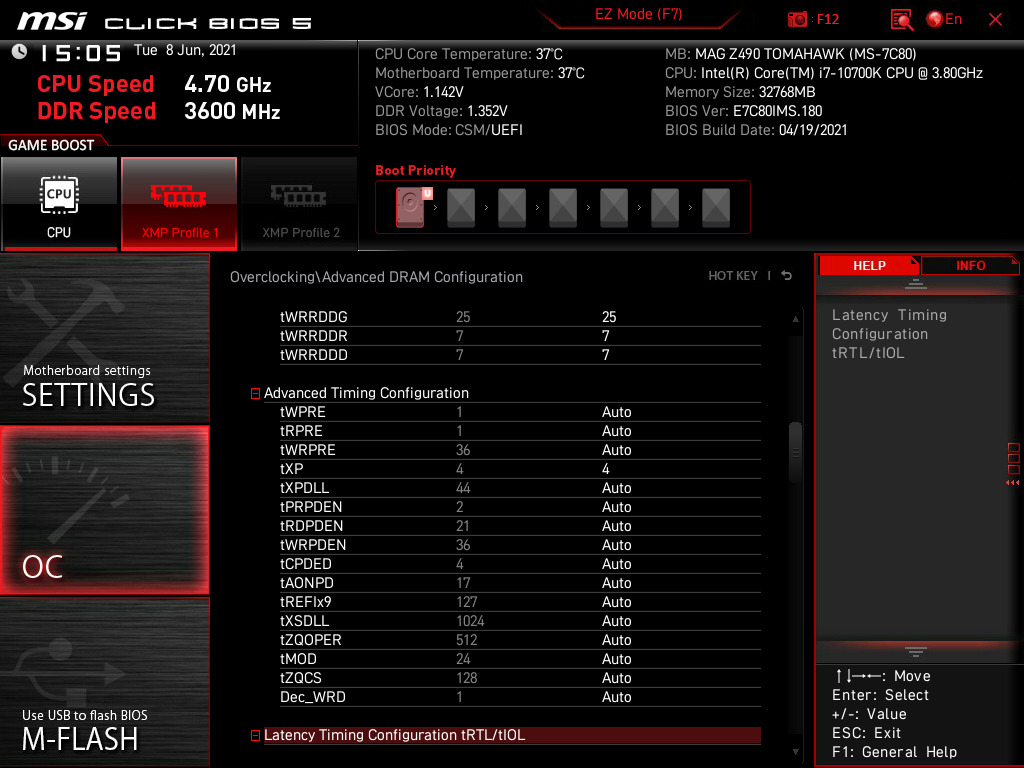This screenshot has height=768, width=1024.
Task: Select the tXPDLL setting row
Action: click(520, 488)
